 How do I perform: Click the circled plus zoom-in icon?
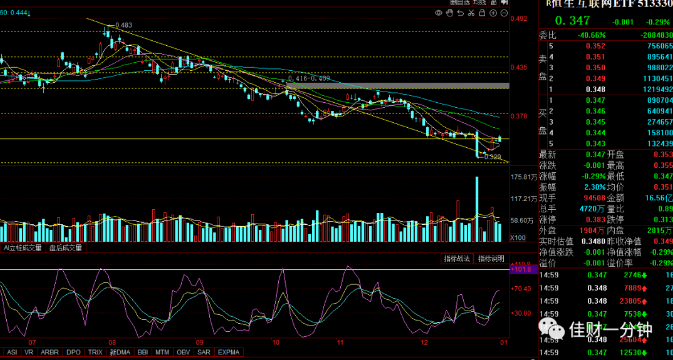coord(493,13)
